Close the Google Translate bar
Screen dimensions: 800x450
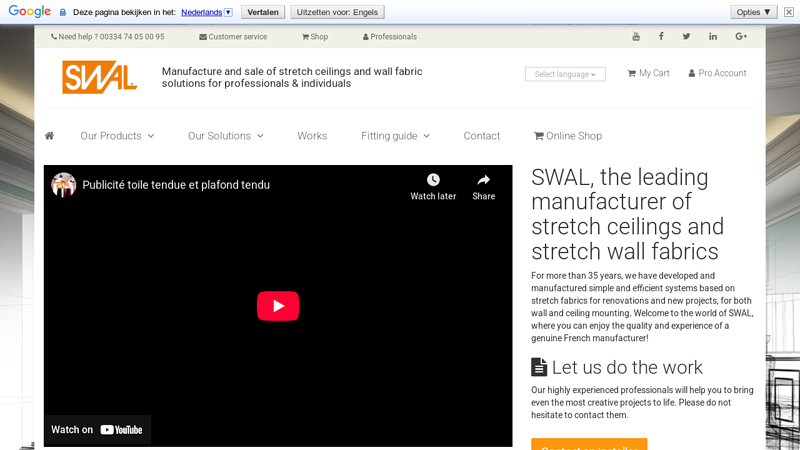(789, 12)
